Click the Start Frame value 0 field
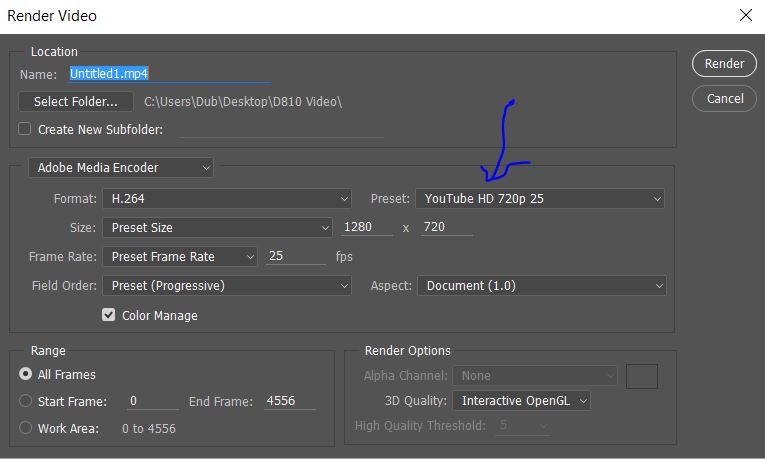 point(153,401)
